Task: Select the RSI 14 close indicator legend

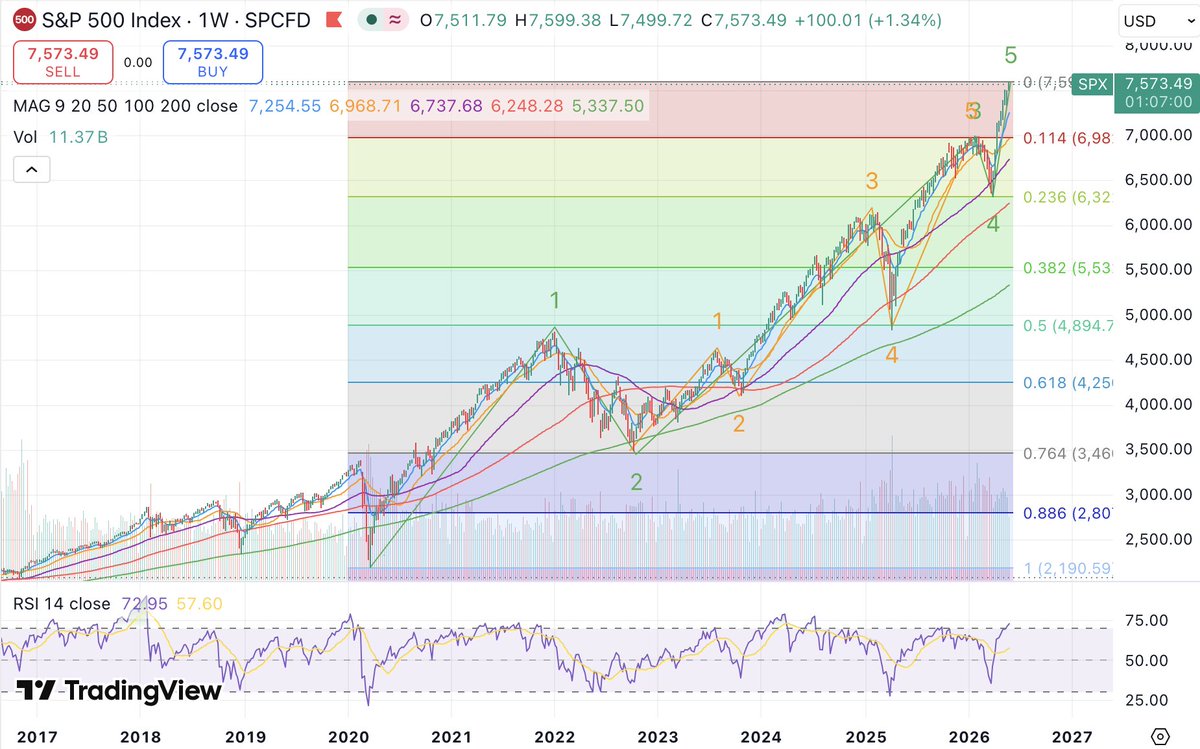Action: 62,603
